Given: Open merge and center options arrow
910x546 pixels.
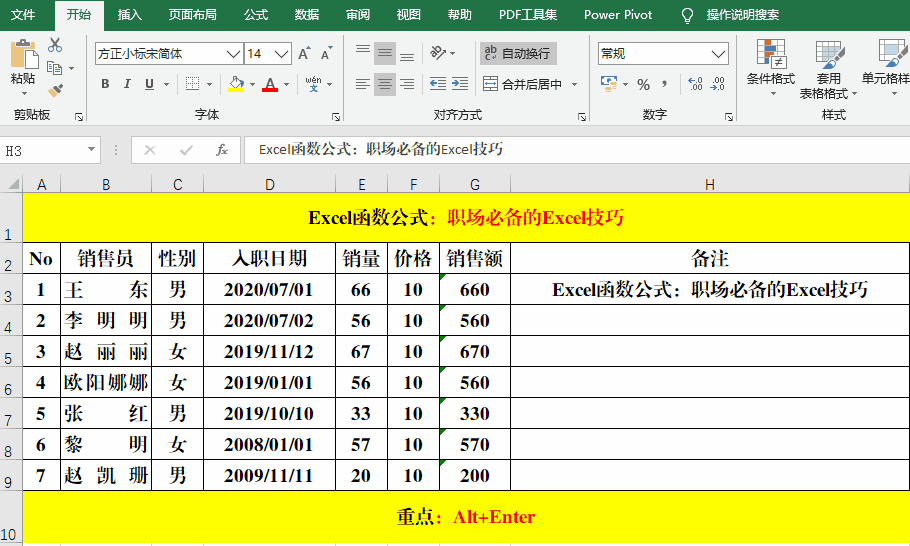Looking at the screenshot, I should click(575, 85).
